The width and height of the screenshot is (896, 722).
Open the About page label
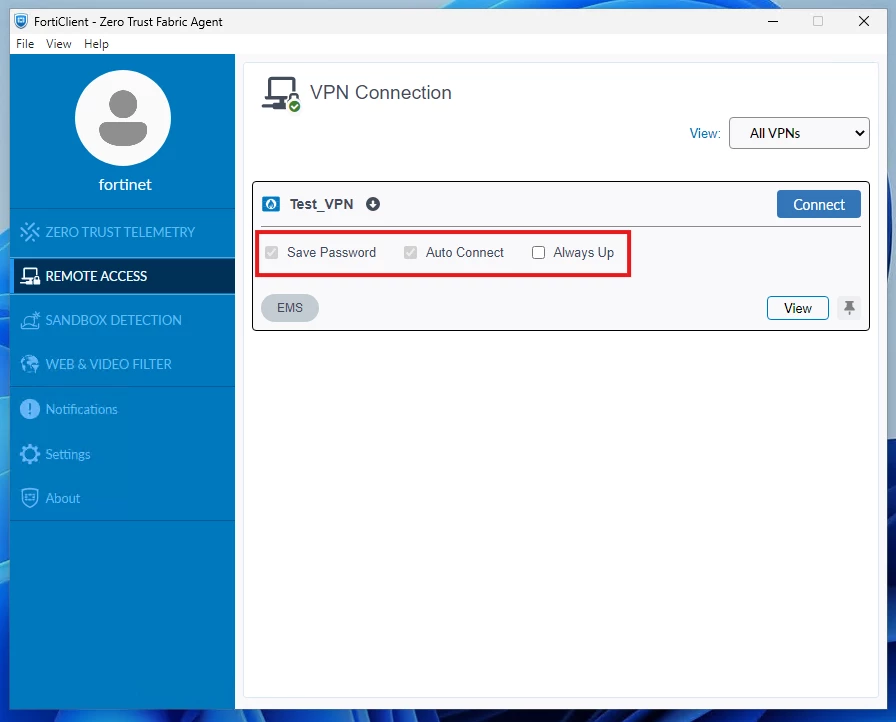click(x=63, y=498)
